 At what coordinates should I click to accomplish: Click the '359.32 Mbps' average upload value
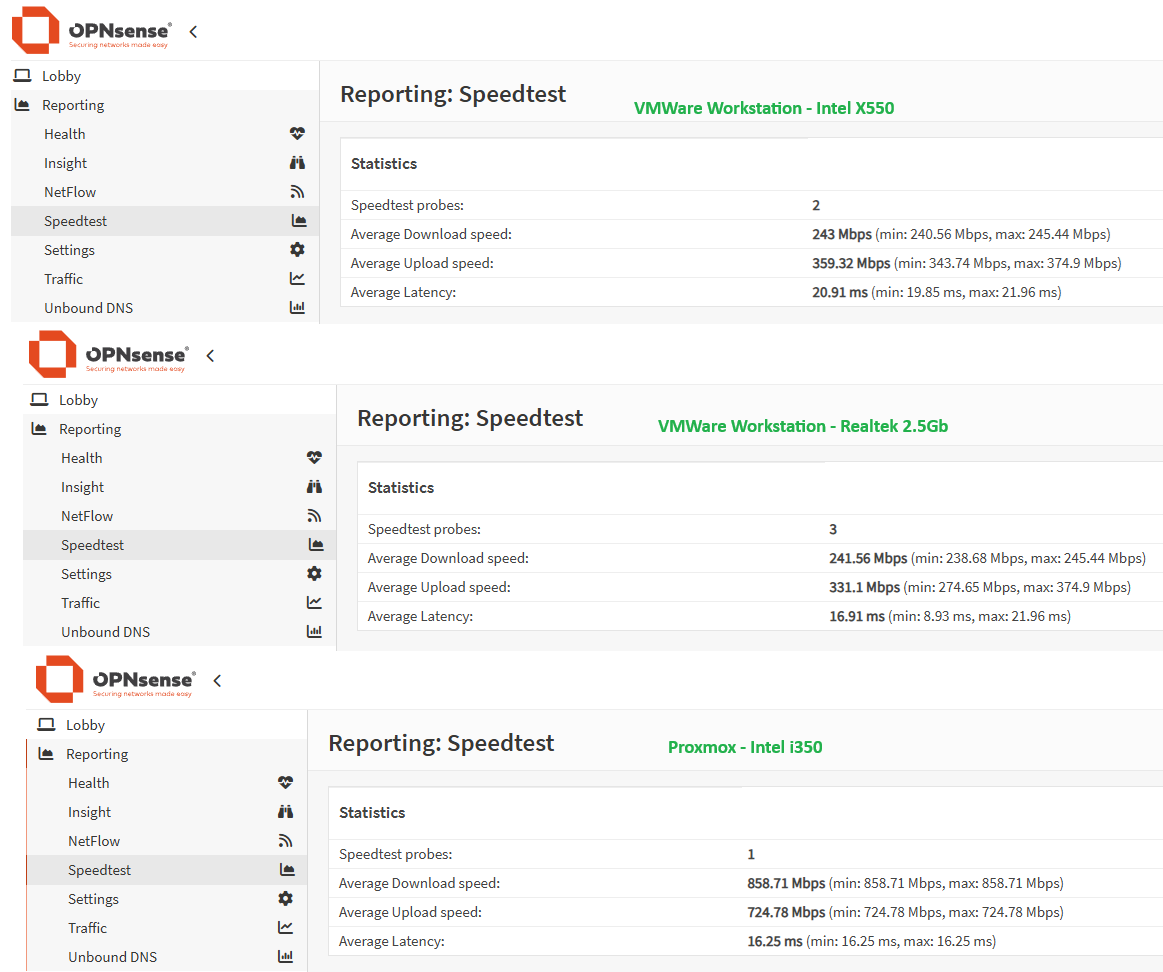coord(851,263)
